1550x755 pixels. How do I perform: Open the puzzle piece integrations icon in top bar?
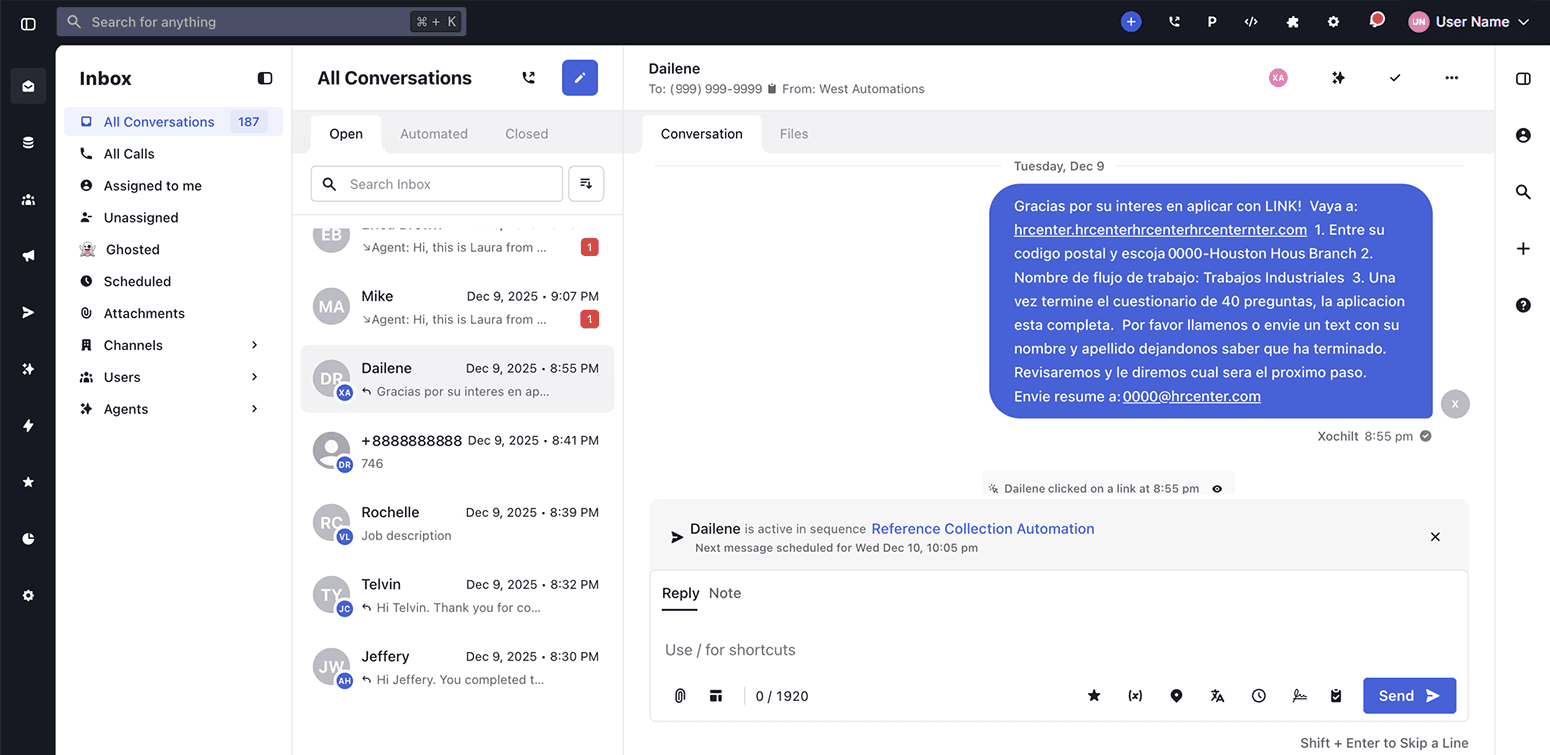(1292, 21)
